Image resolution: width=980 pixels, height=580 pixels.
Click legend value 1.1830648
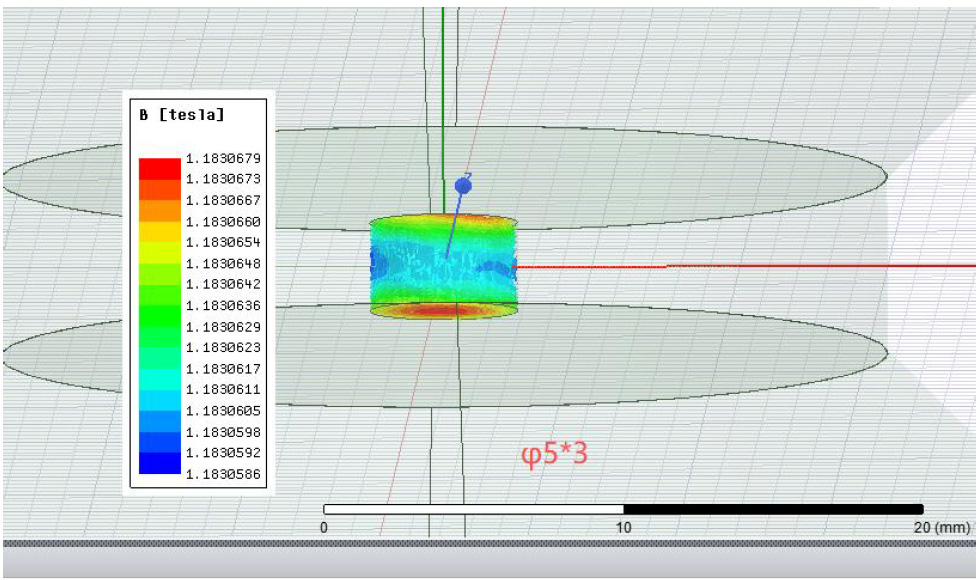223,263
